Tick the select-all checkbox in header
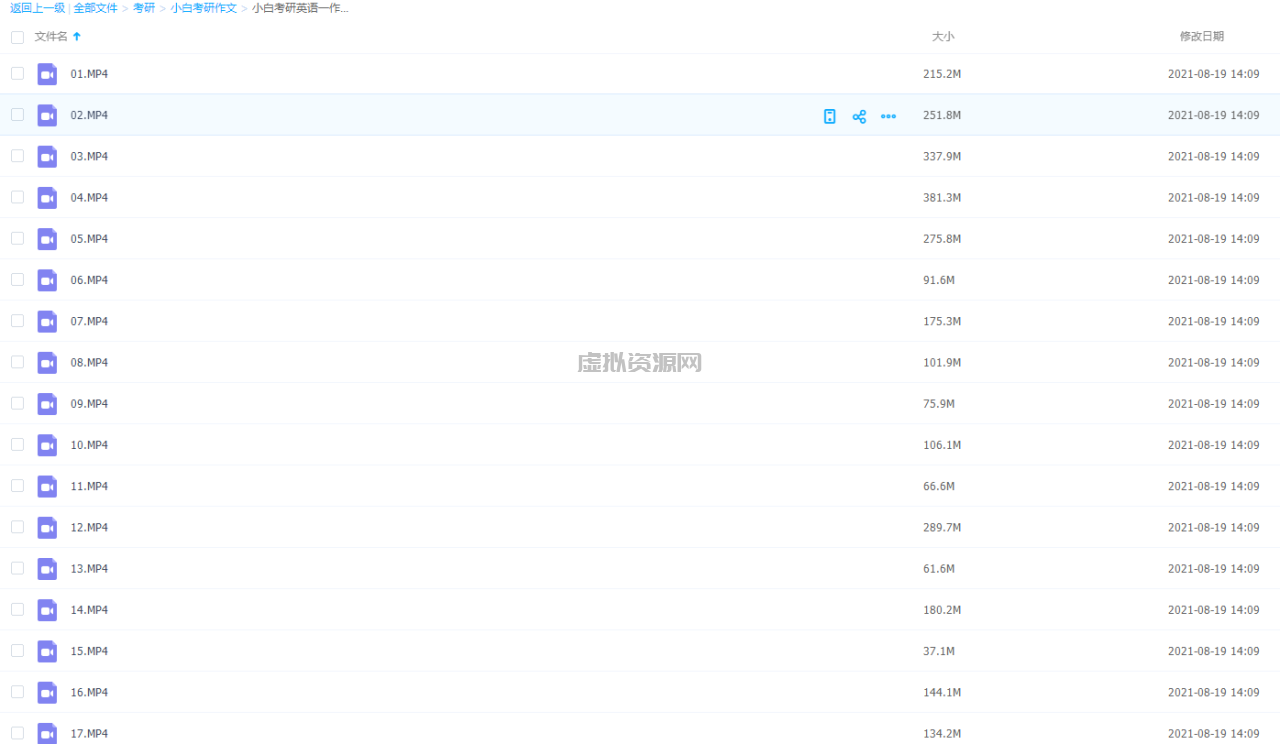 [17, 37]
